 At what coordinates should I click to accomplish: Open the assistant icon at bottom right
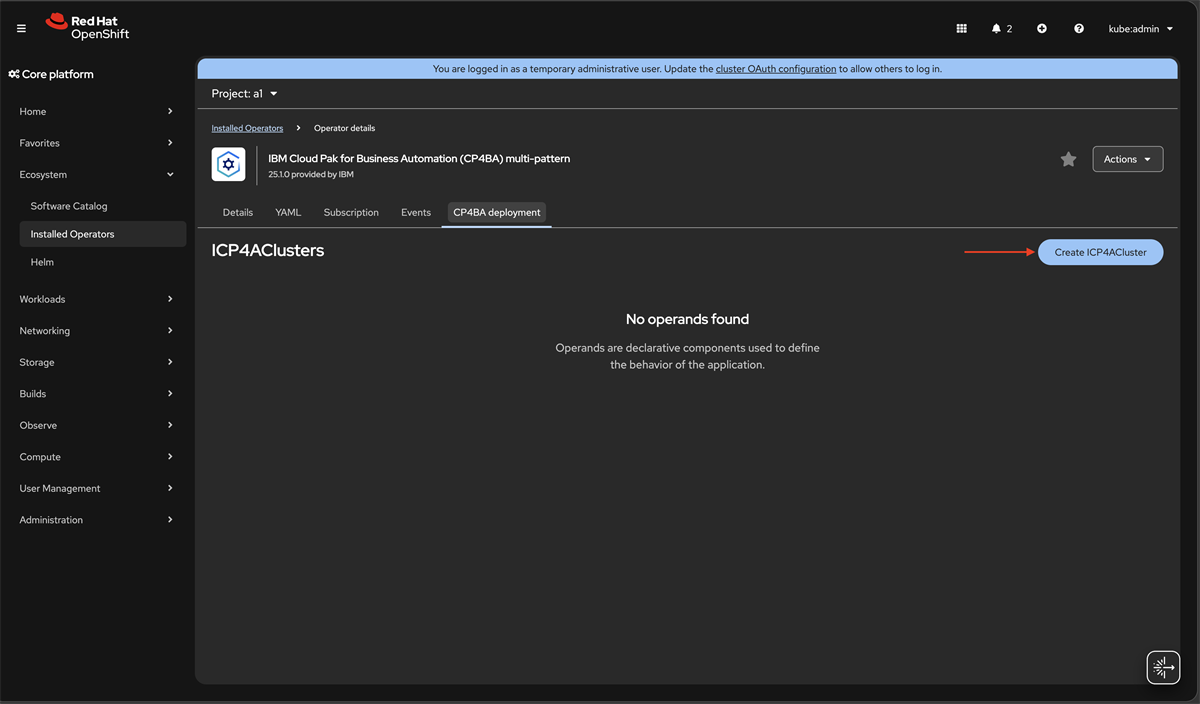[x=1163, y=667]
